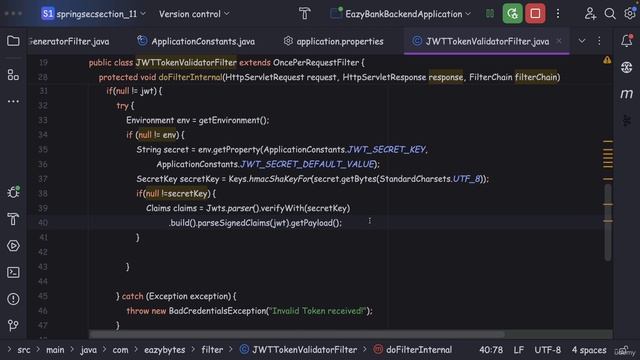Open the Git tool window branch icon

13,325
